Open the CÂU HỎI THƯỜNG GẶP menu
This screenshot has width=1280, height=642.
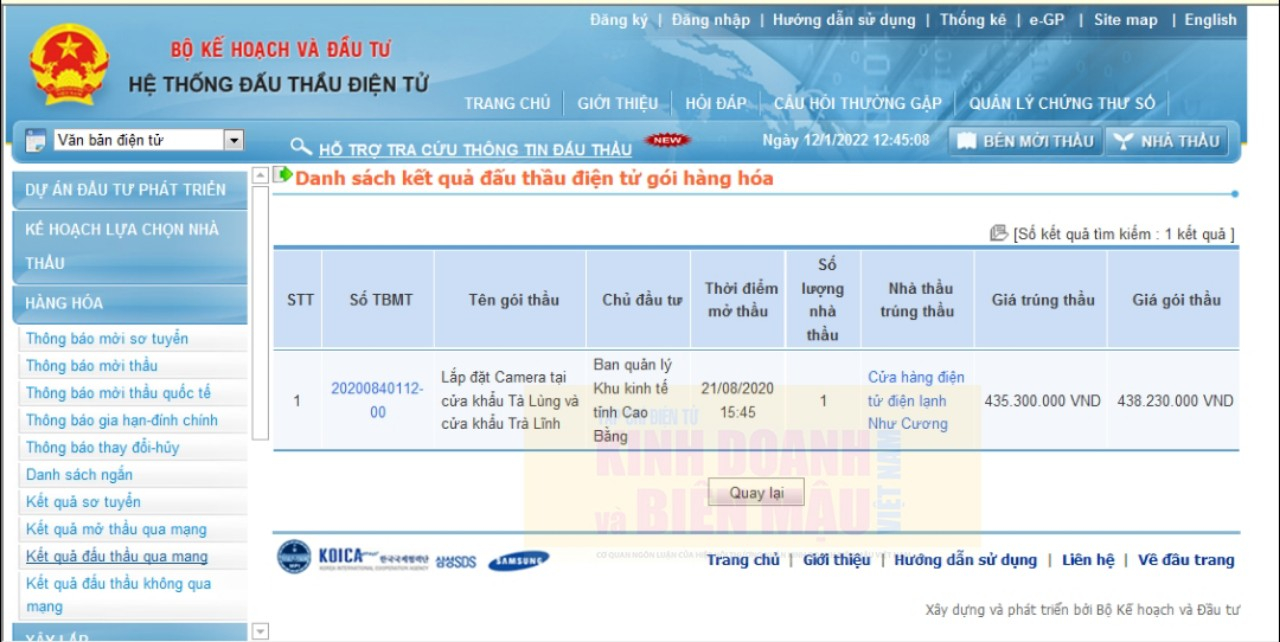point(857,103)
